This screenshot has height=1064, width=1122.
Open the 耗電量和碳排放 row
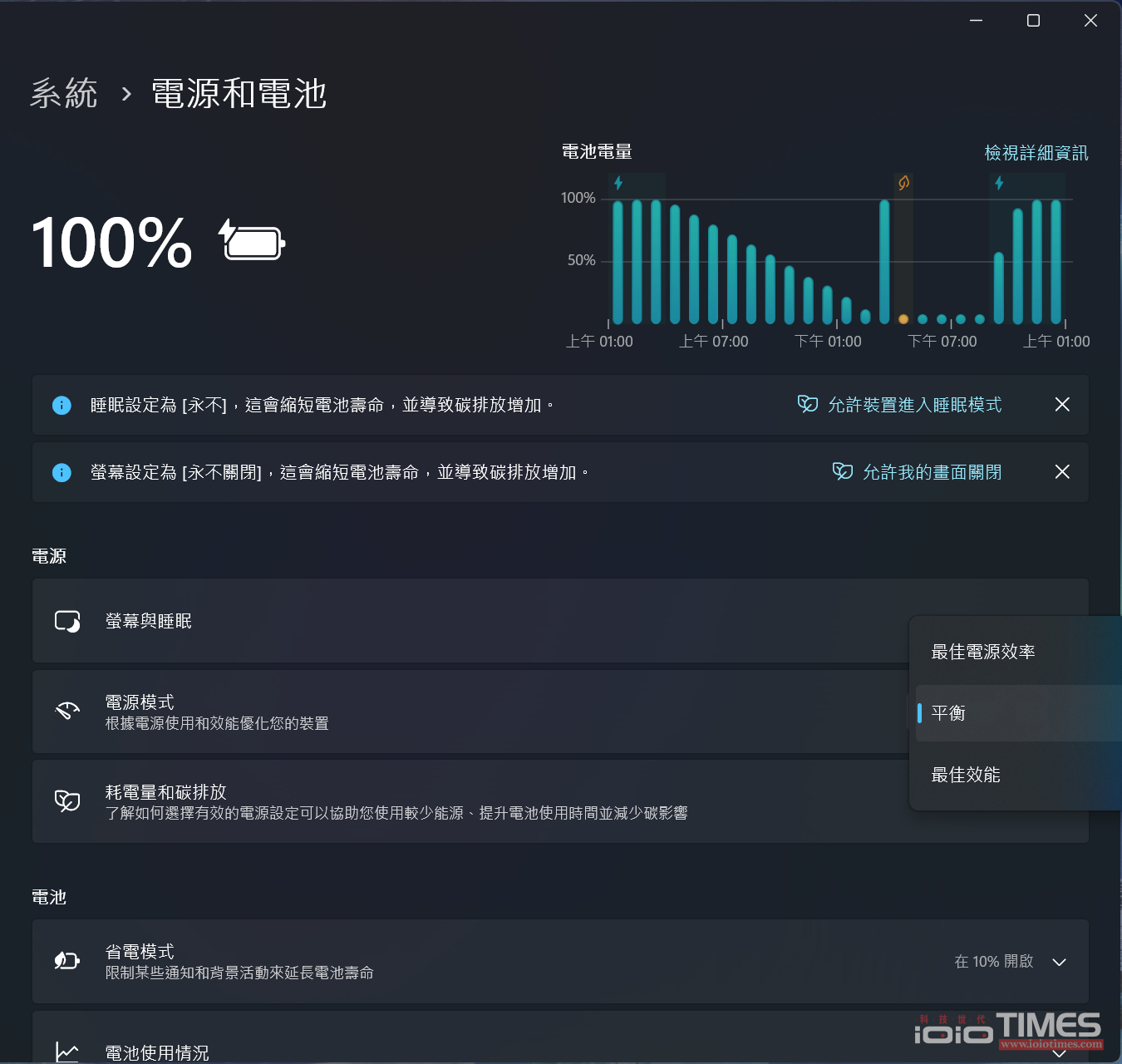pyautogui.click(x=560, y=801)
